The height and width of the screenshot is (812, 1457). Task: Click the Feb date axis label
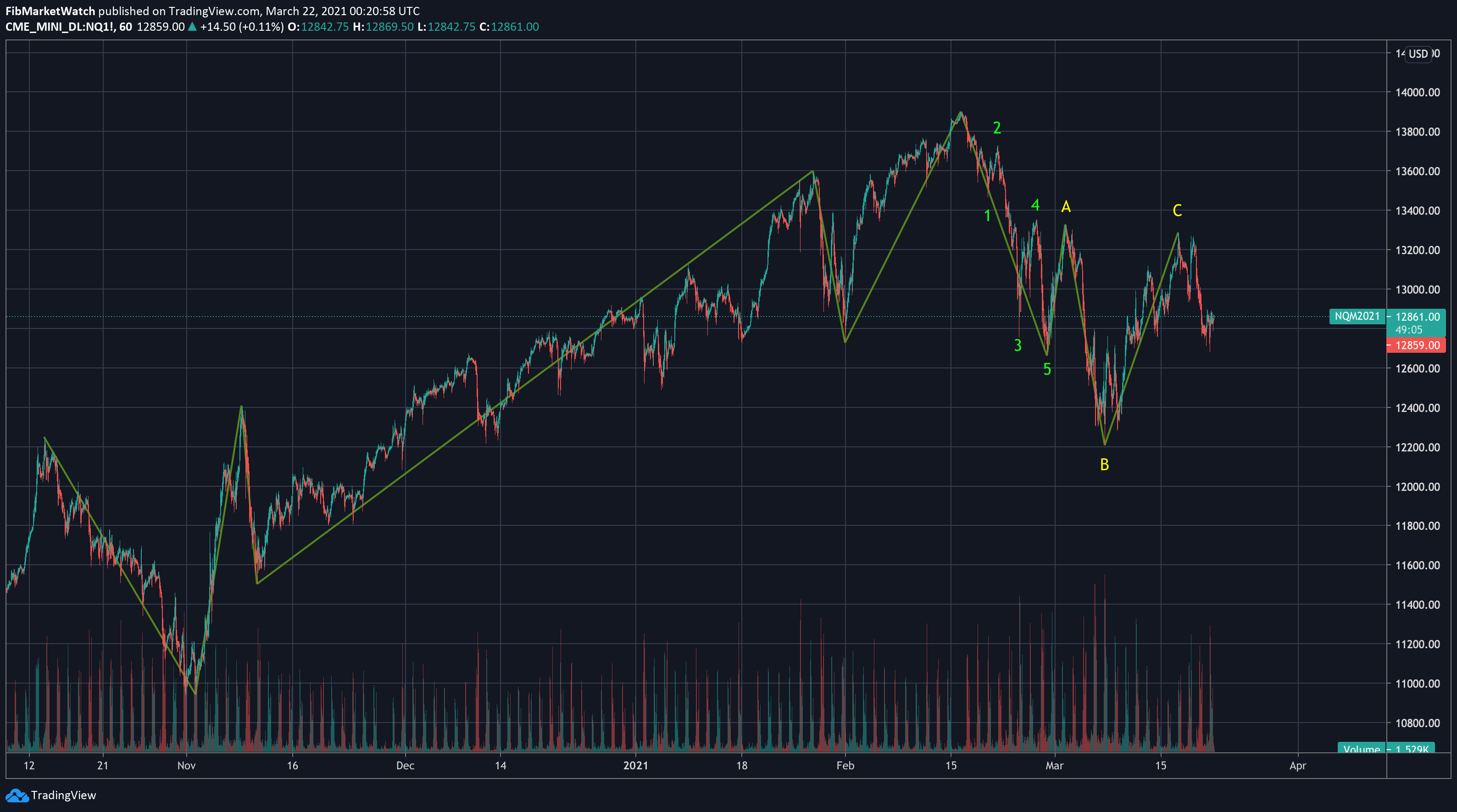(x=845, y=766)
